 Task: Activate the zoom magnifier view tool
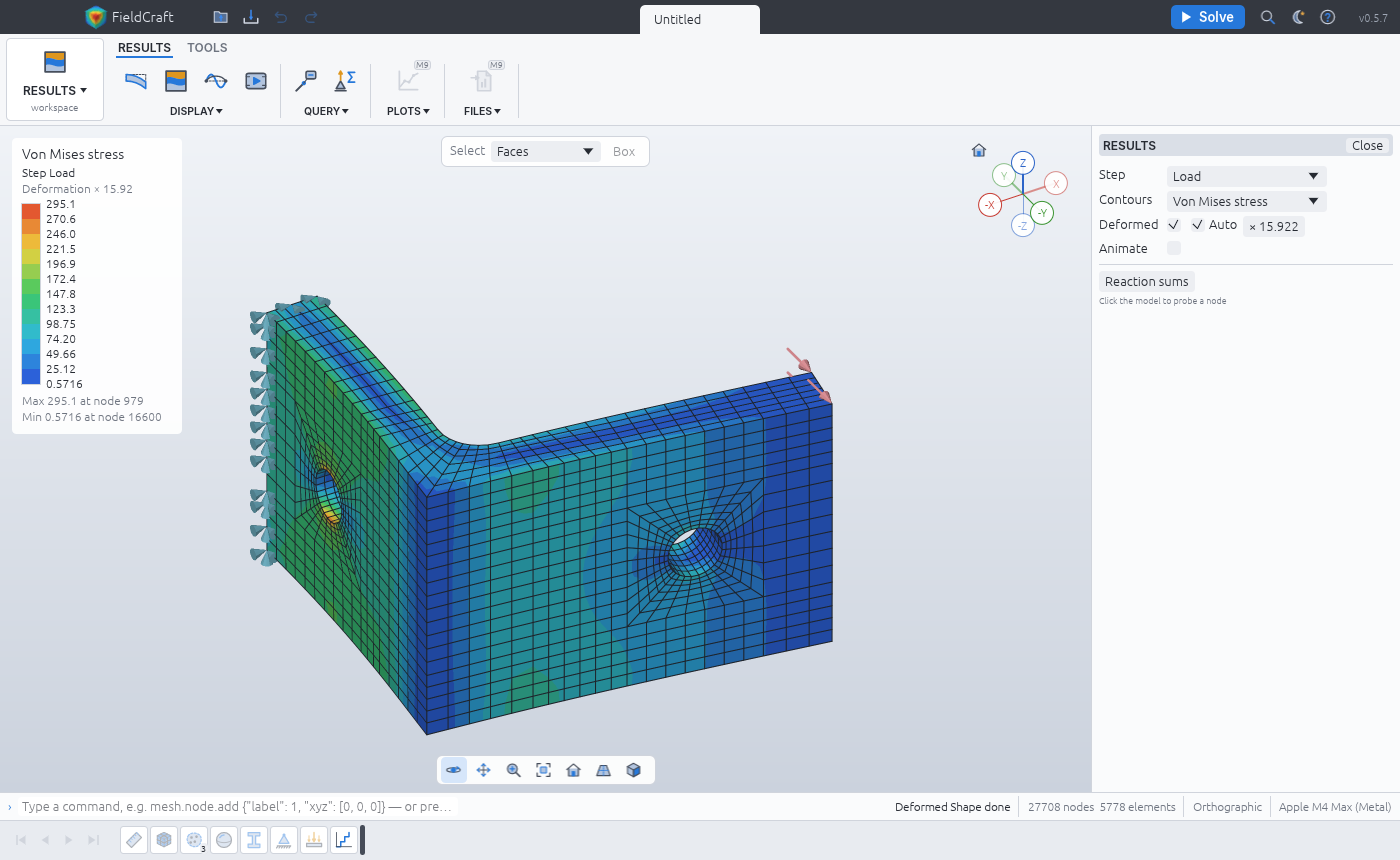click(514, 770)
